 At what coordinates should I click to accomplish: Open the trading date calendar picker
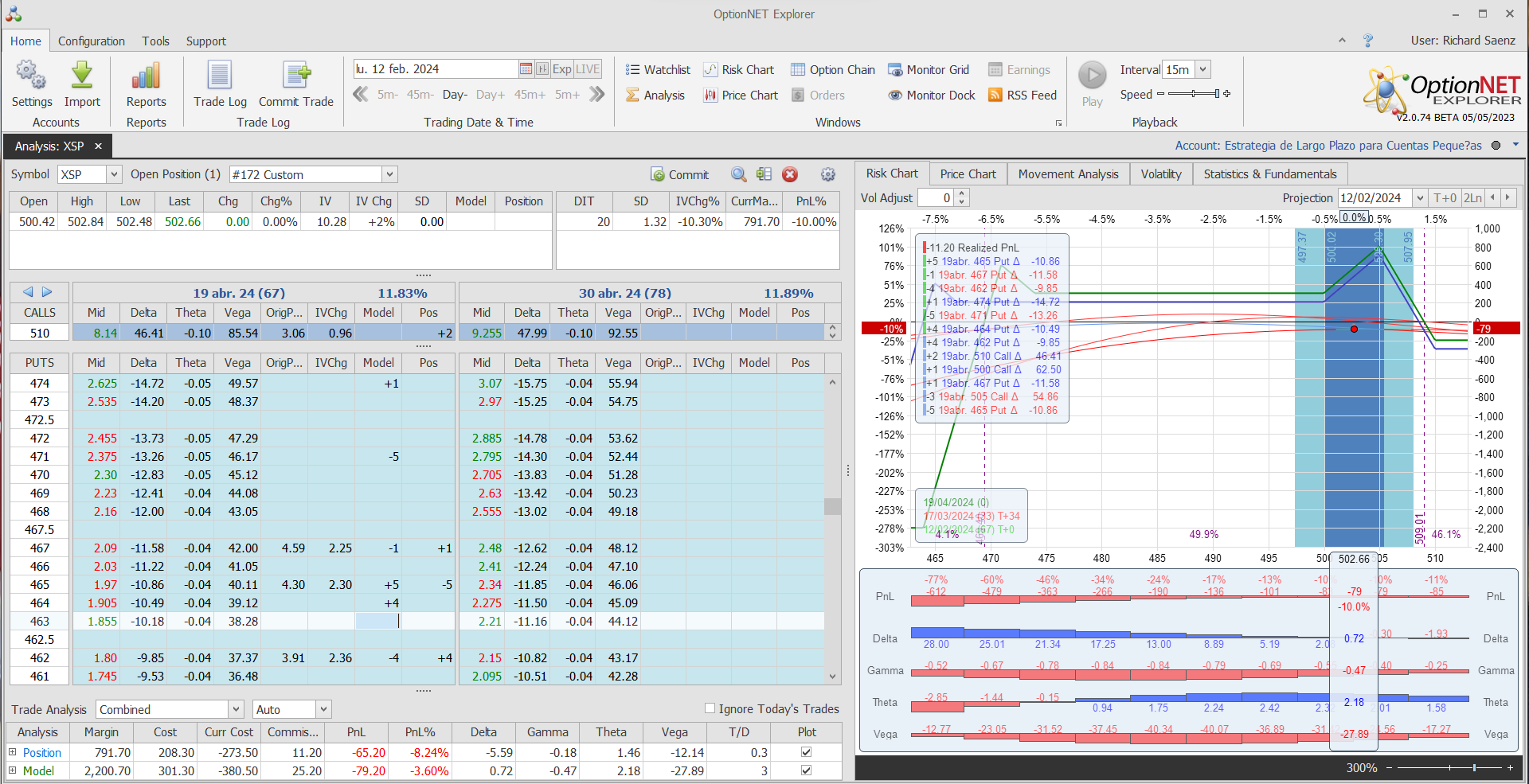[x=526, y=69]
